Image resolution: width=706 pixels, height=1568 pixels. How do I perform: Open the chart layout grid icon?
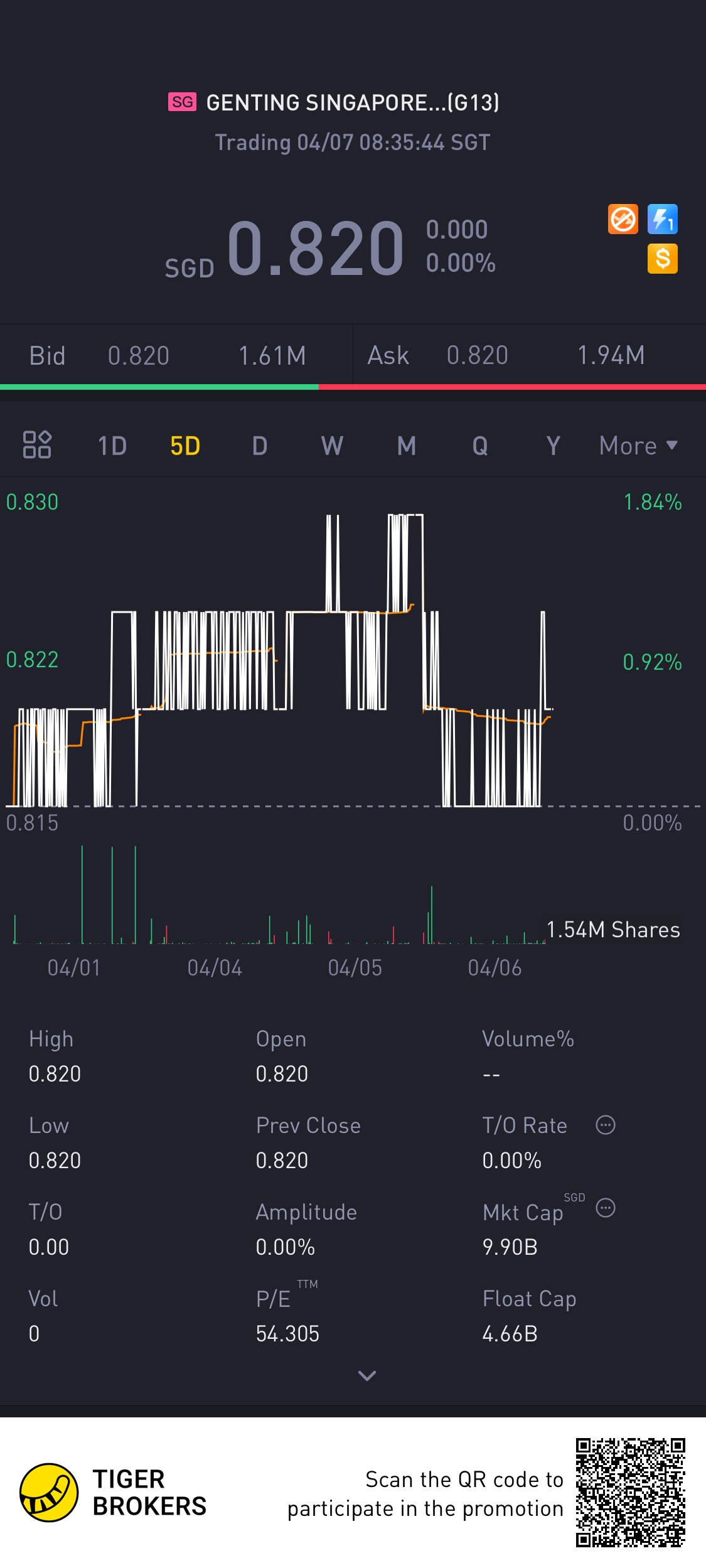[x=37, y=445]
